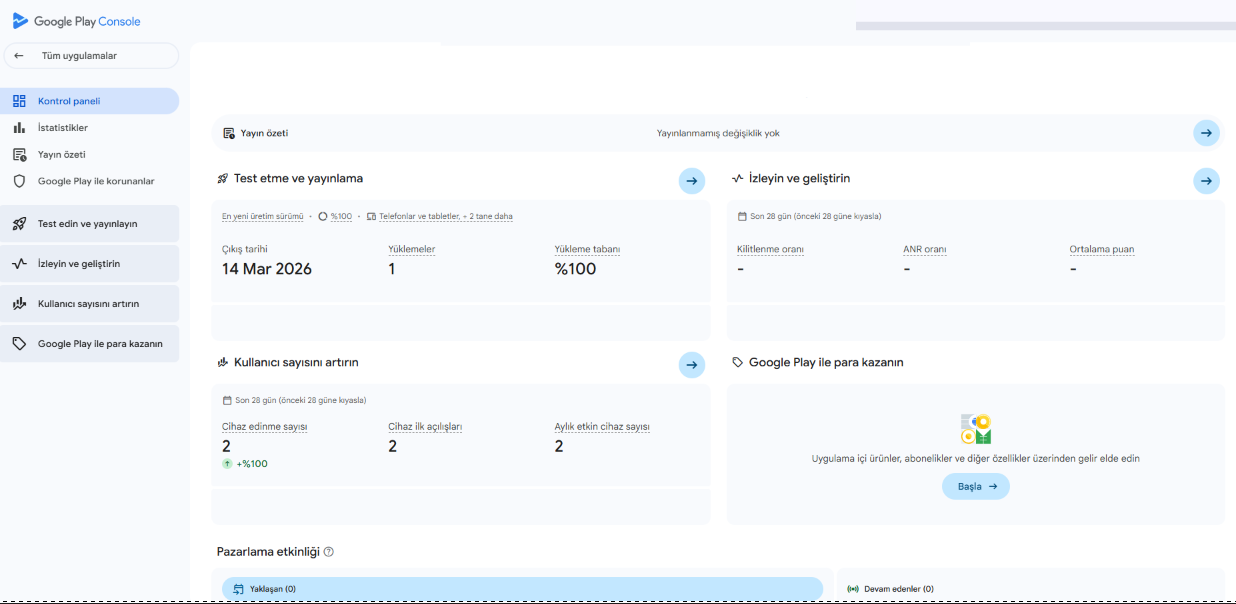1236x604 pixels.
Task: Click the Yüklemeler label
Action: click(412, 249)
